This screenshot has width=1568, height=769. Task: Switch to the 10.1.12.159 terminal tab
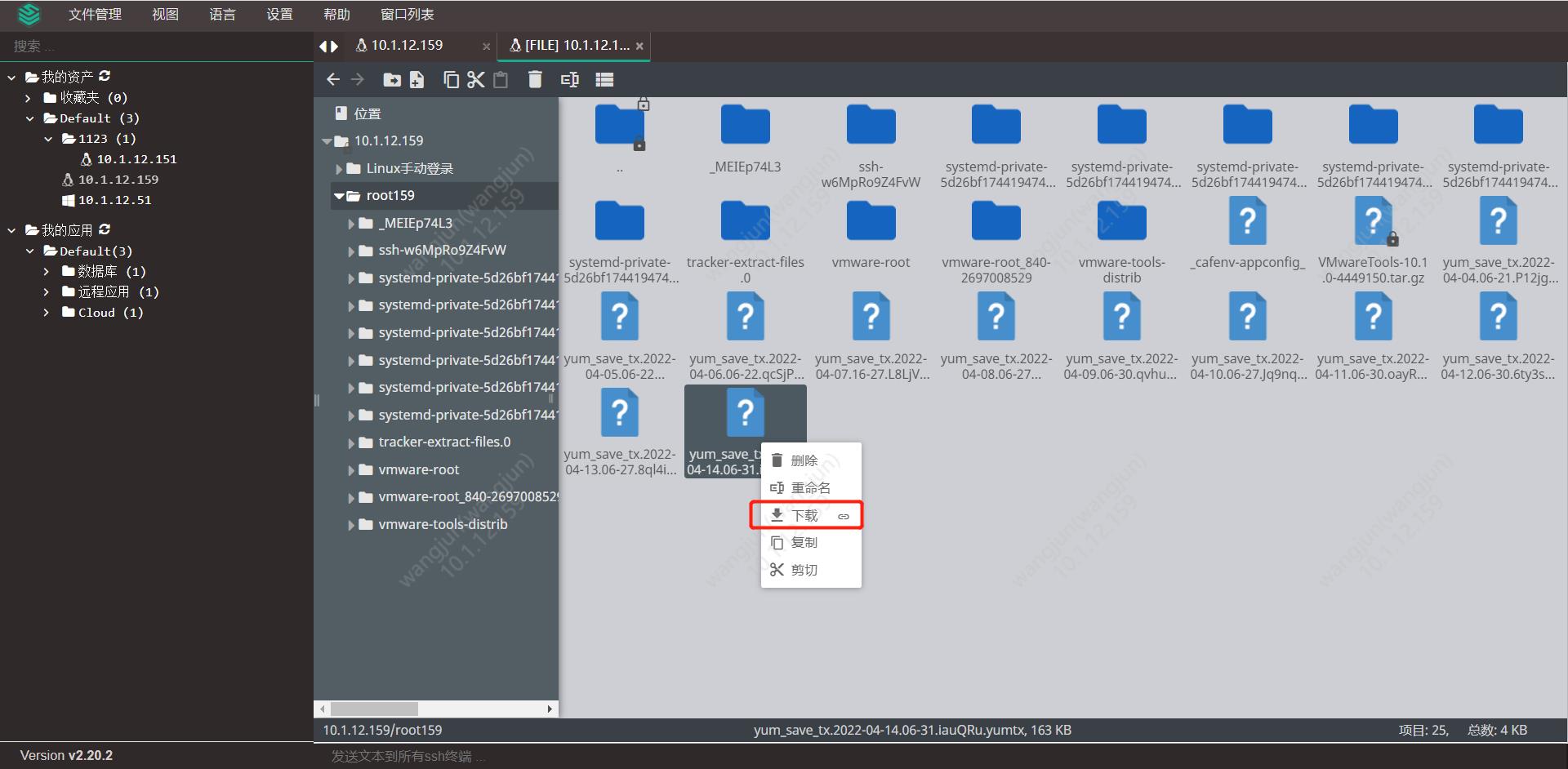407,45
